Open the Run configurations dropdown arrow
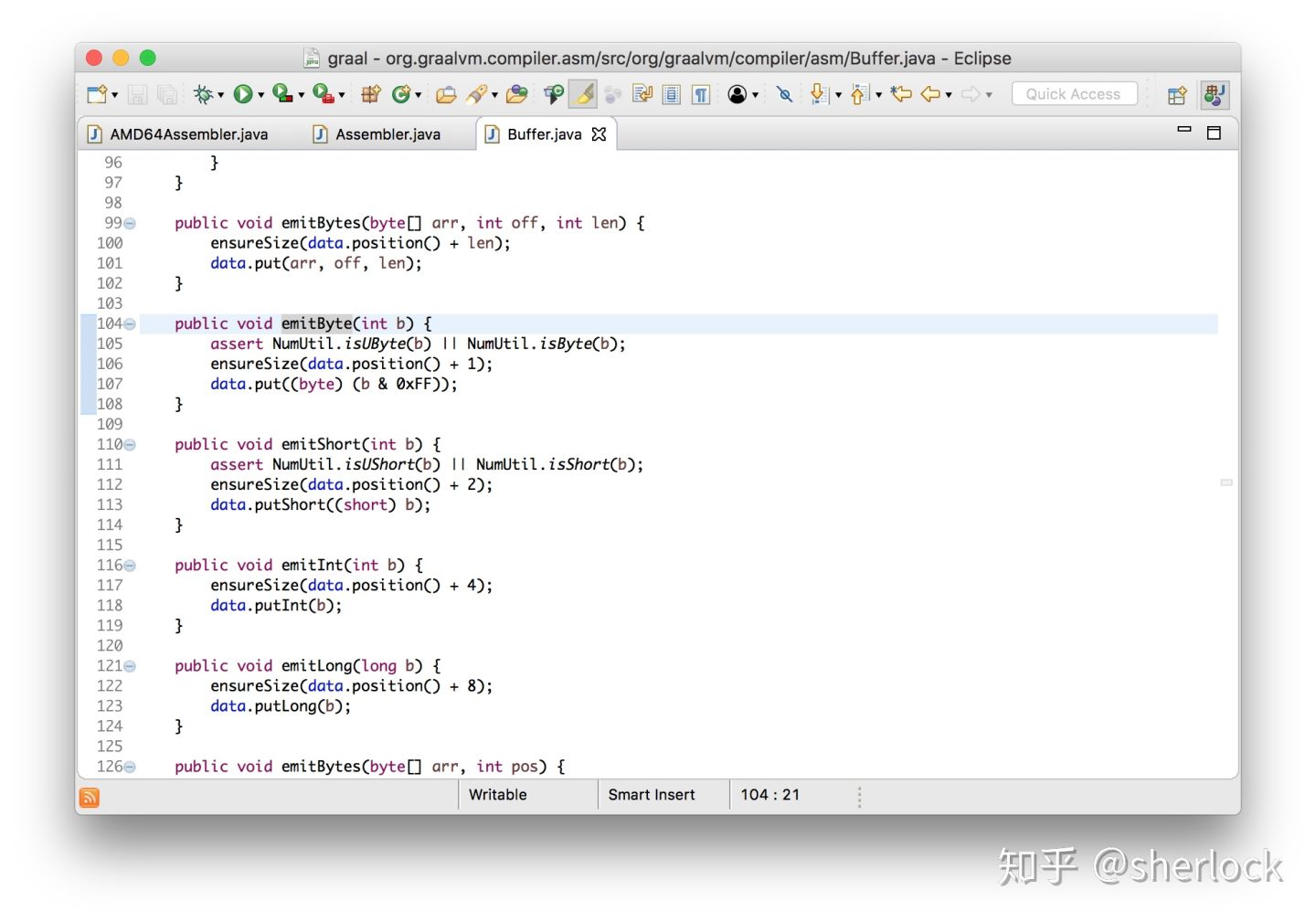 click(x=260, y=95)
